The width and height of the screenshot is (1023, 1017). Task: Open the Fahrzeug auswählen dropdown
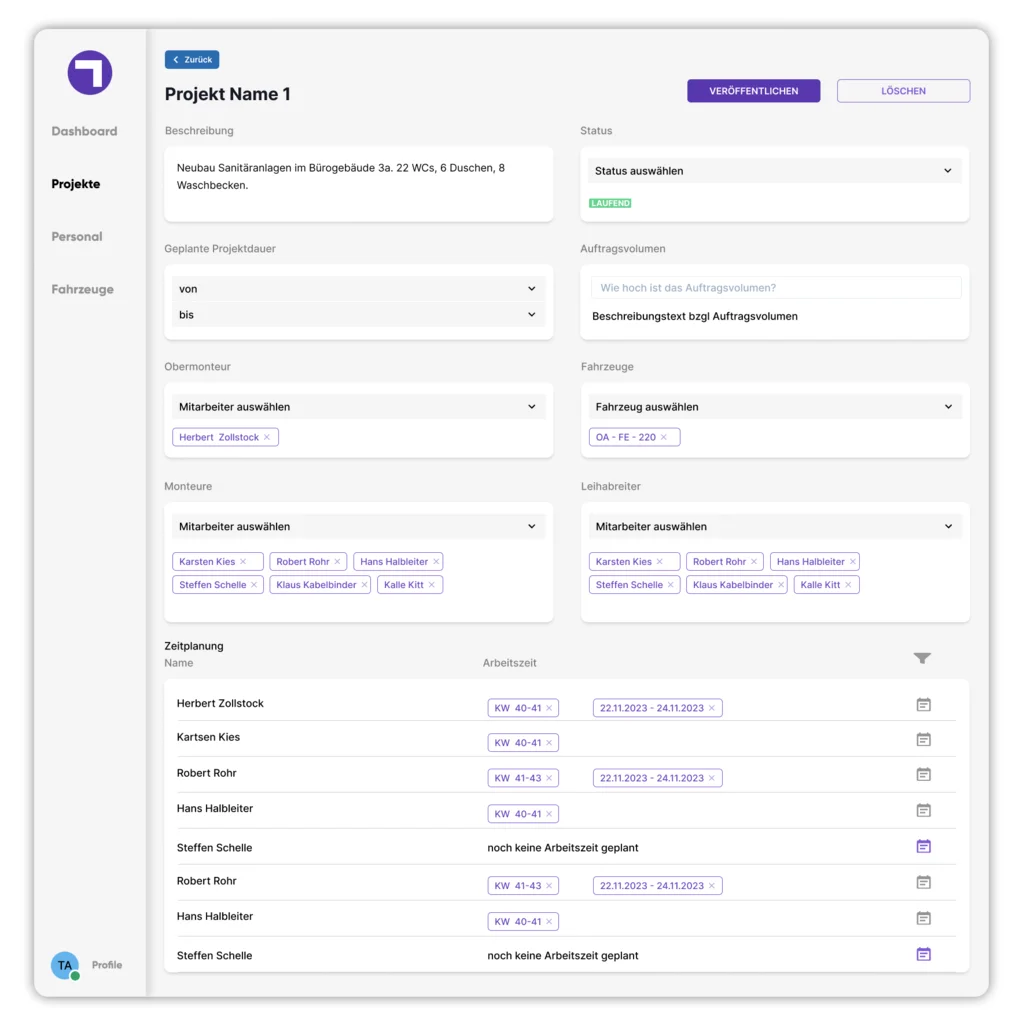coord(774,406)
